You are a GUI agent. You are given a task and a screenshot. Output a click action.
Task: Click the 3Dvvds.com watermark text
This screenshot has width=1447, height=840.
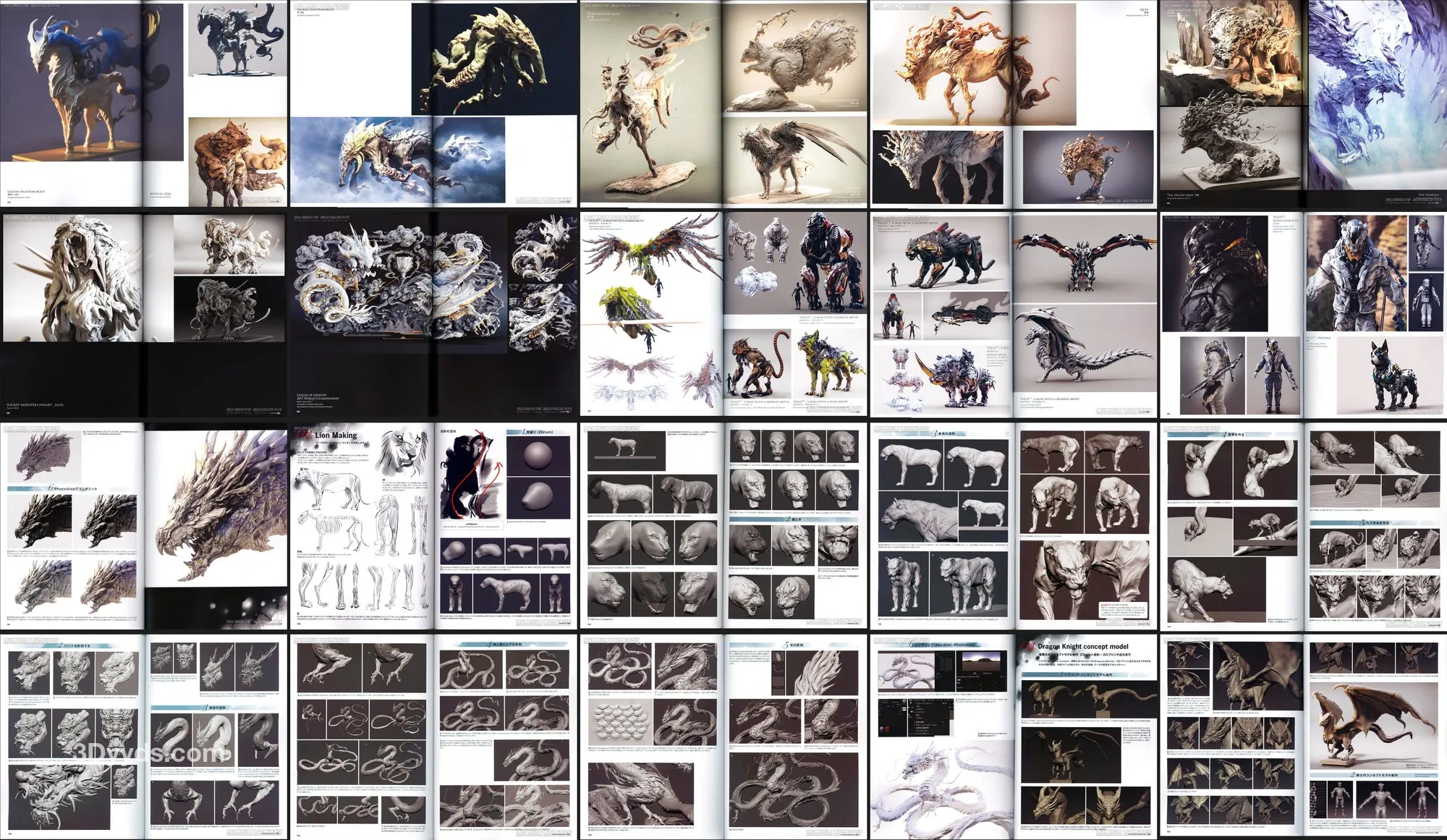pos(150,754)
